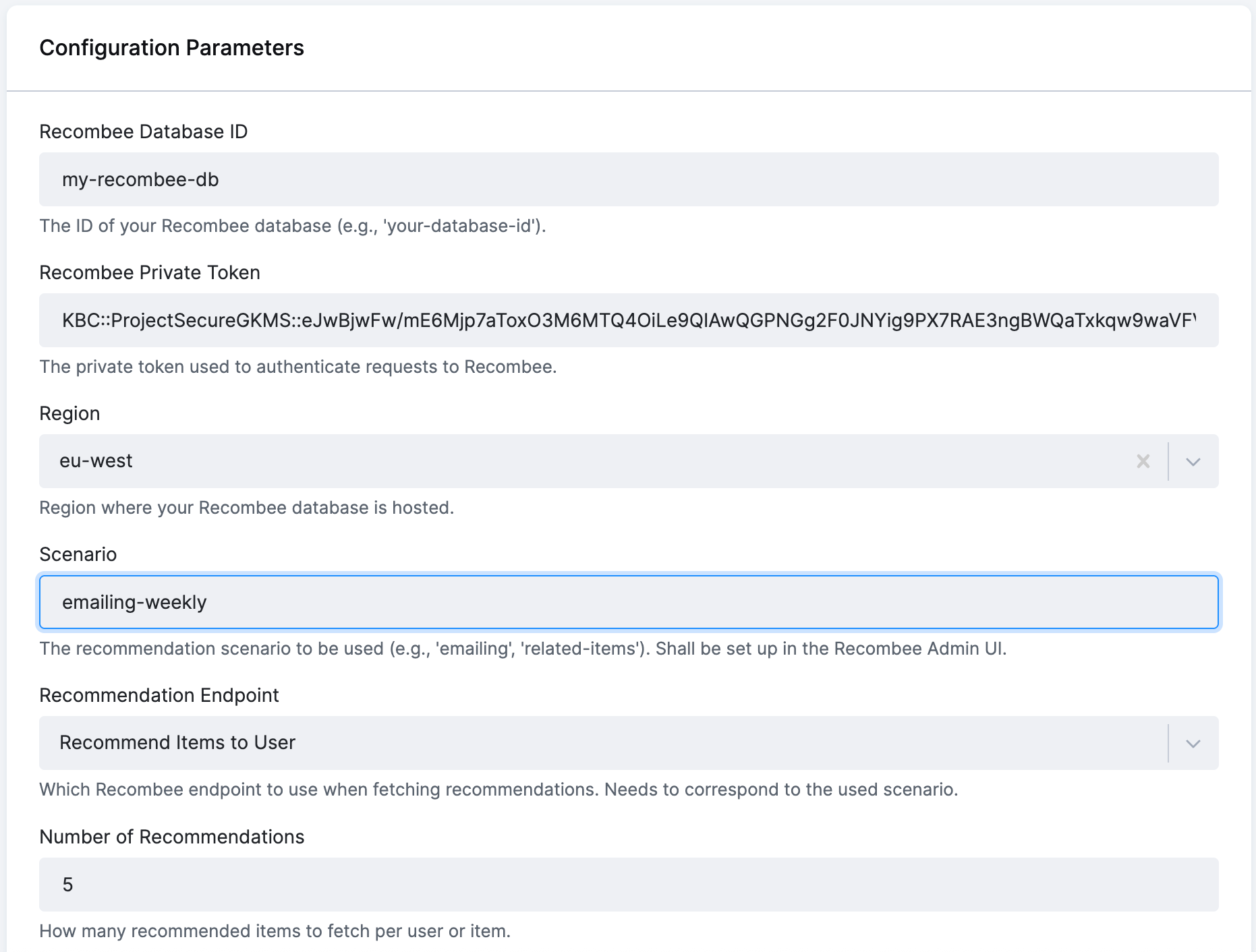
Task: Click the Scenario input field
Action: coord(629,602)
